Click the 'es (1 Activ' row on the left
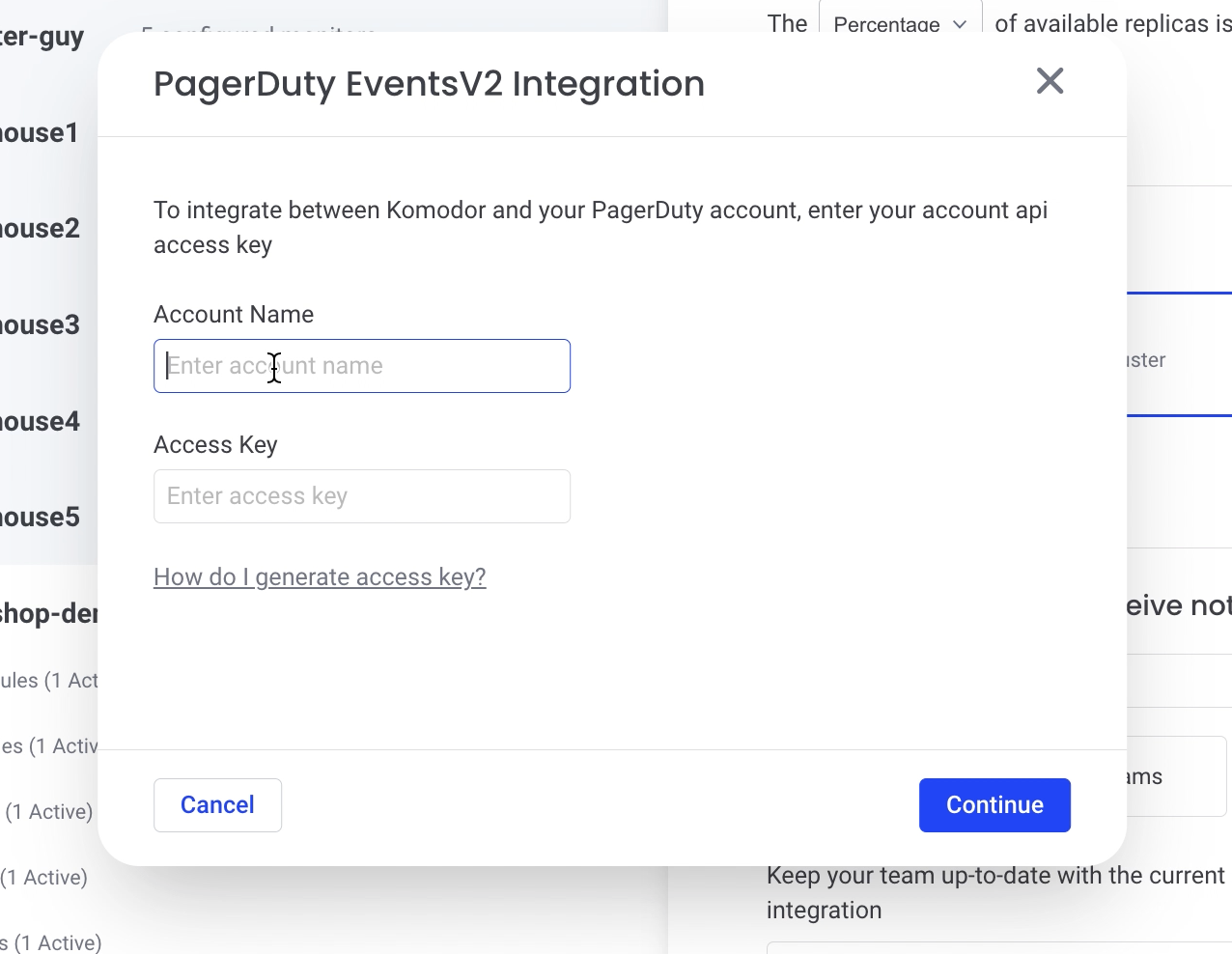The width and height of the screenshot is (1232, 954). point(49,746)
